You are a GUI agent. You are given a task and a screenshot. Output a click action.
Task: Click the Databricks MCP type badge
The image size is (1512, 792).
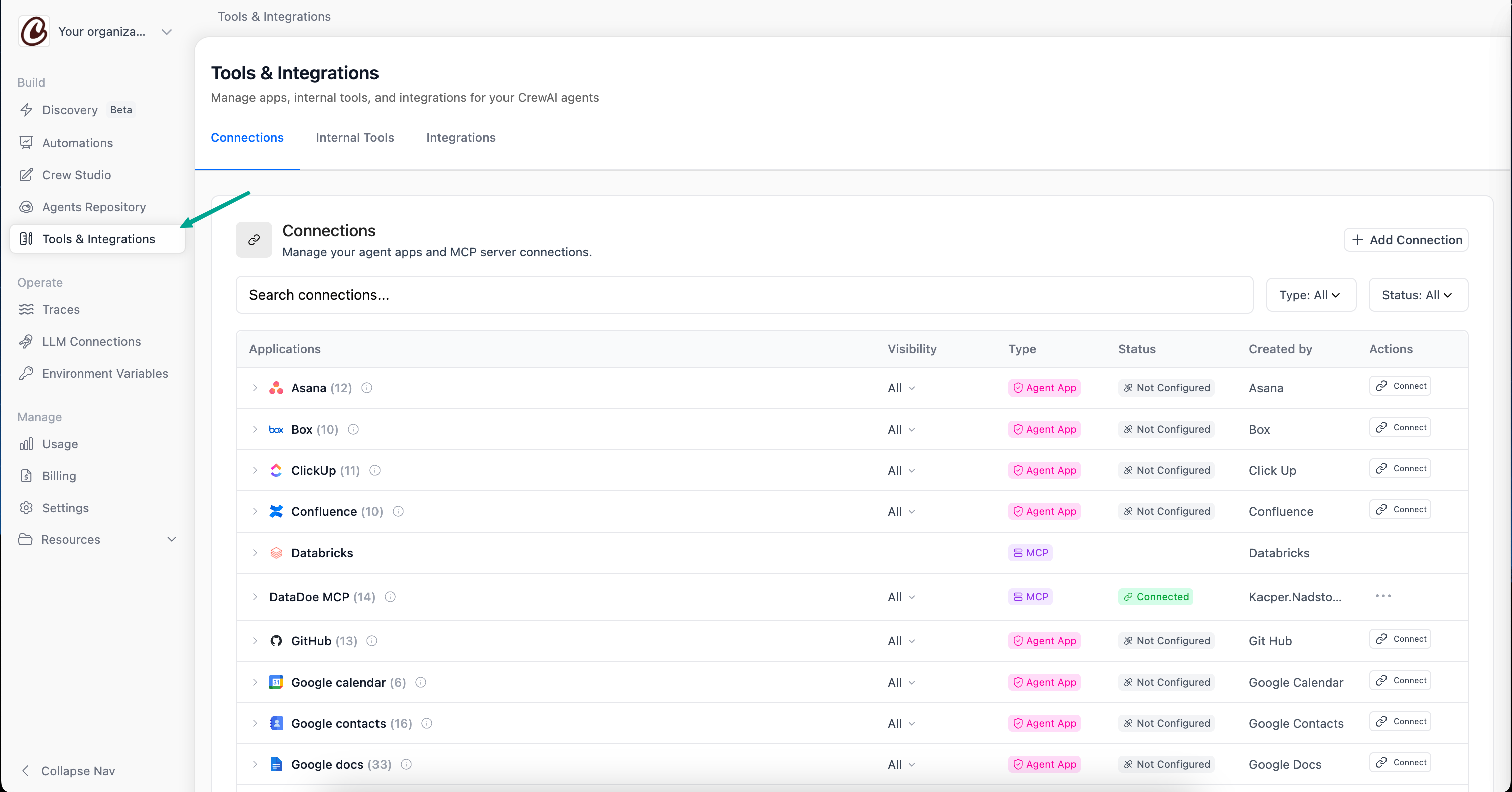click(x=1030, y=553)
